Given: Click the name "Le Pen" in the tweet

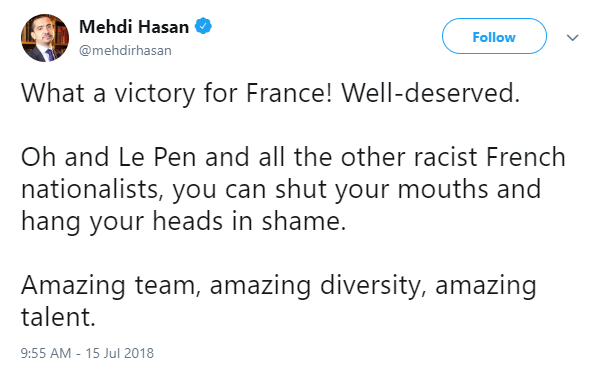Looking at the screenshot, I should (157, 157).
